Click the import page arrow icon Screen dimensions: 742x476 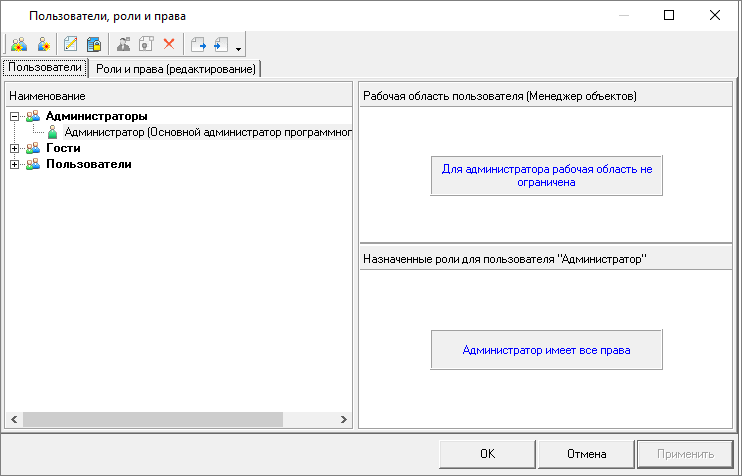[221, 44]
